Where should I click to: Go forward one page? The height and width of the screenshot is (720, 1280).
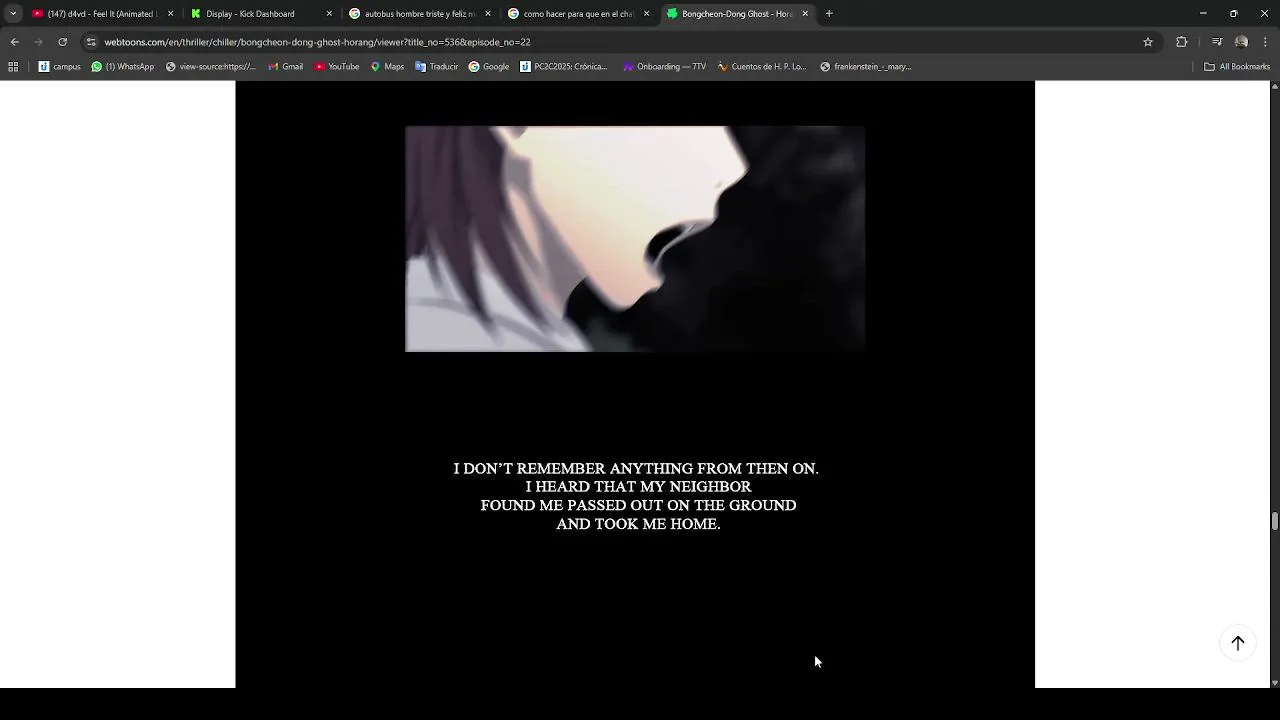[x=38, y=42]
